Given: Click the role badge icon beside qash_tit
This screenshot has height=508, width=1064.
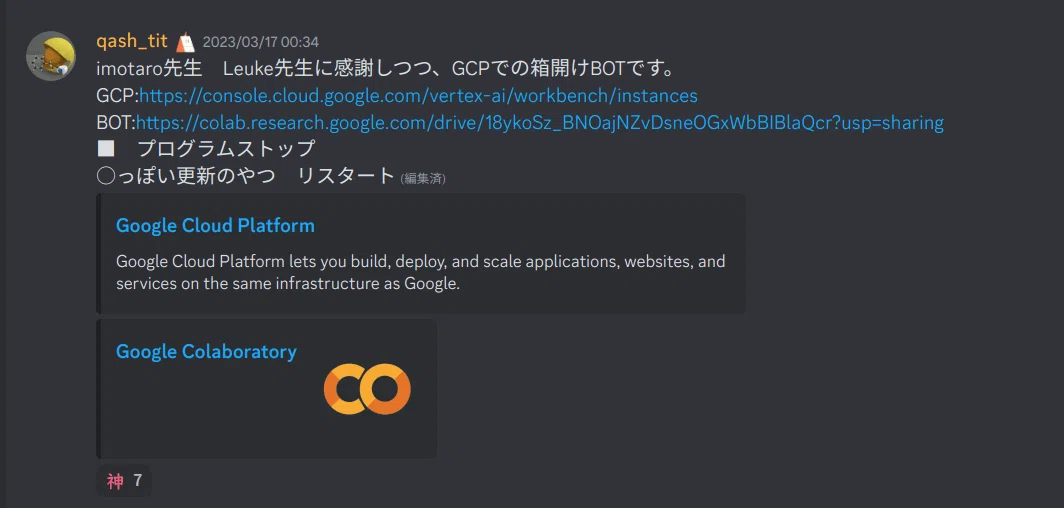Looking at the screenshot, I should click(185, 42).
